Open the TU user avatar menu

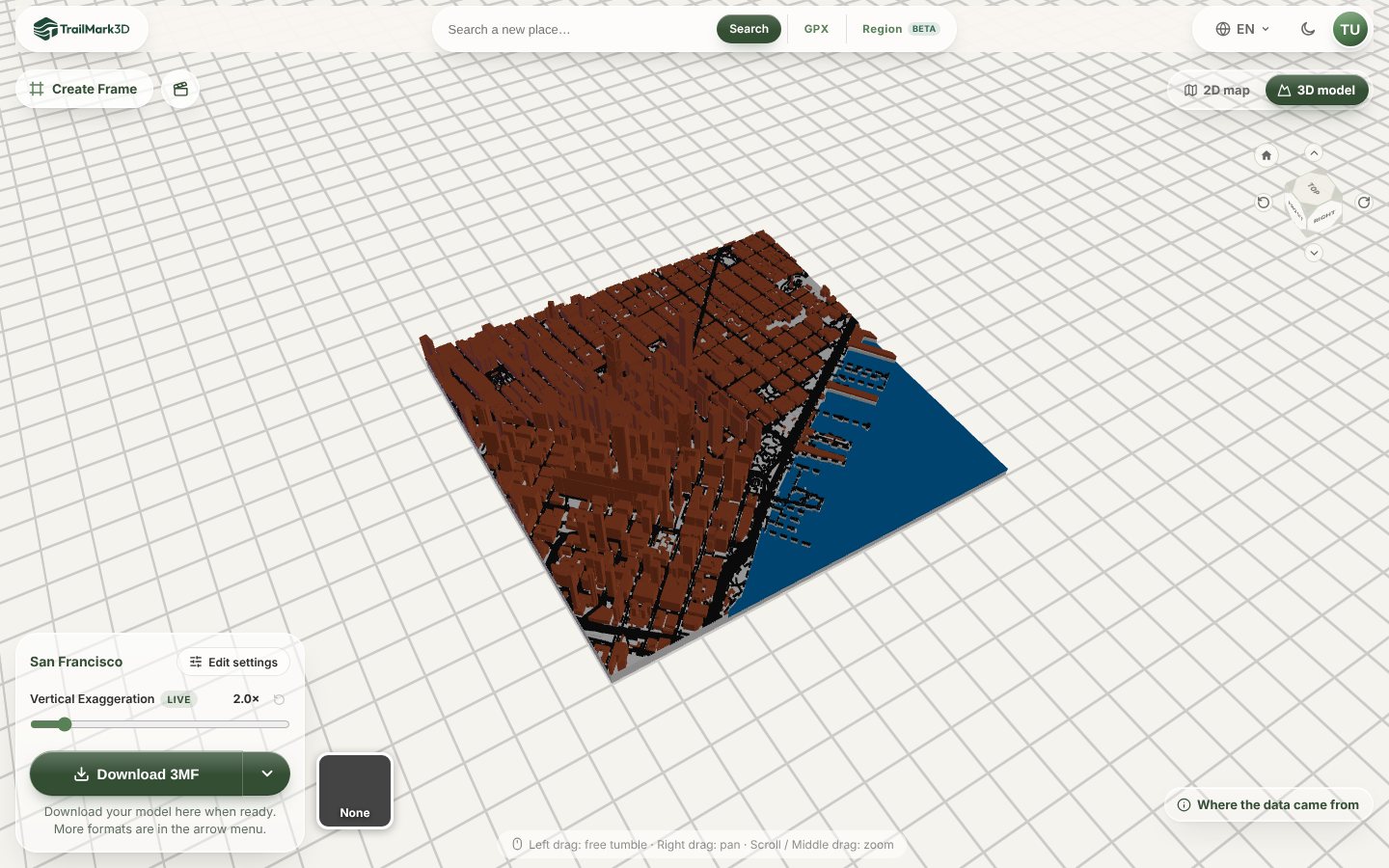[1350, 29]
